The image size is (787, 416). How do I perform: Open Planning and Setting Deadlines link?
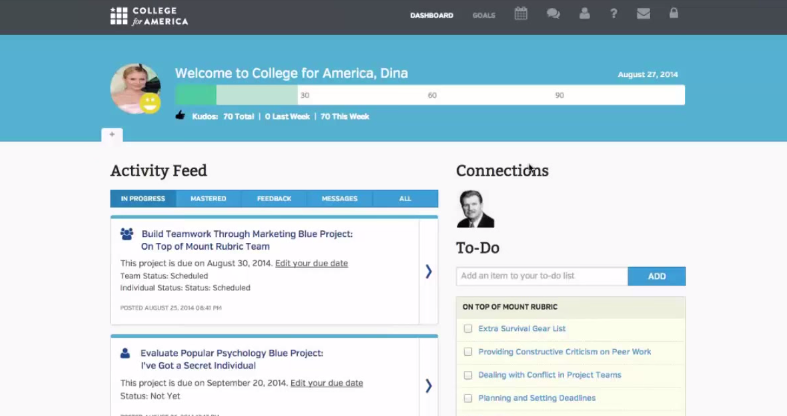[537, 398]
